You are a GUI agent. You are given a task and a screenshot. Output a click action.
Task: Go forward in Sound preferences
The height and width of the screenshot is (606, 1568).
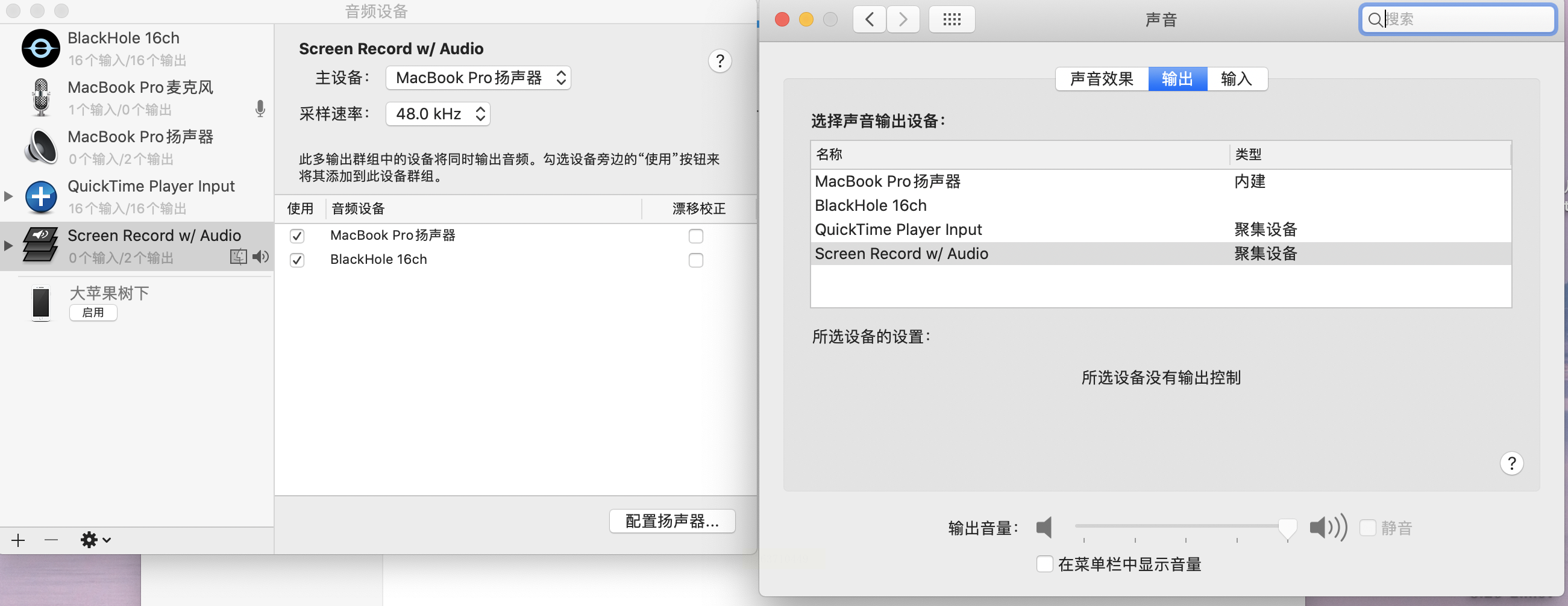903,19
